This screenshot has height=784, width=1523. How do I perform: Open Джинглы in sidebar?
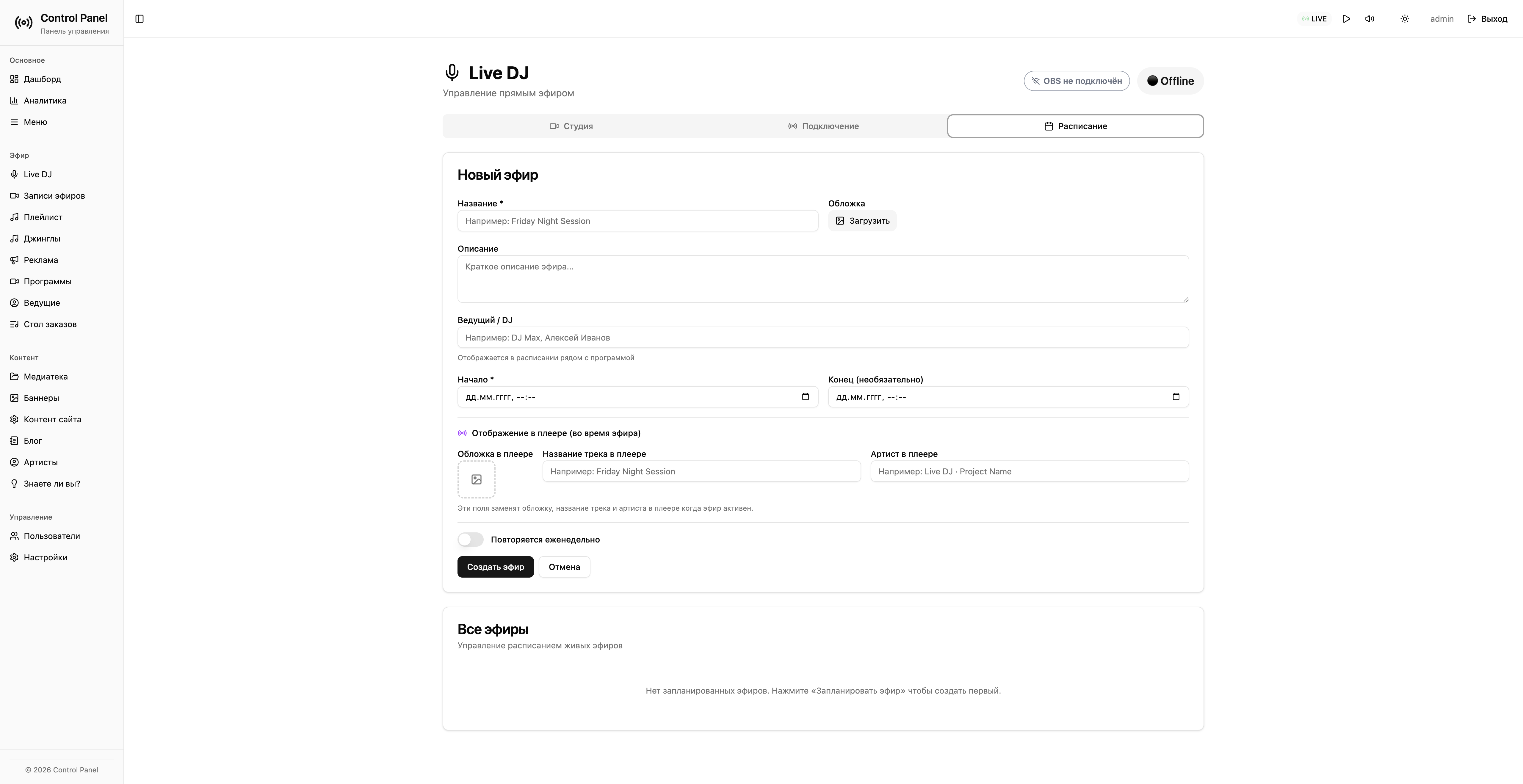pyautogui.click(x=41, y=239)
